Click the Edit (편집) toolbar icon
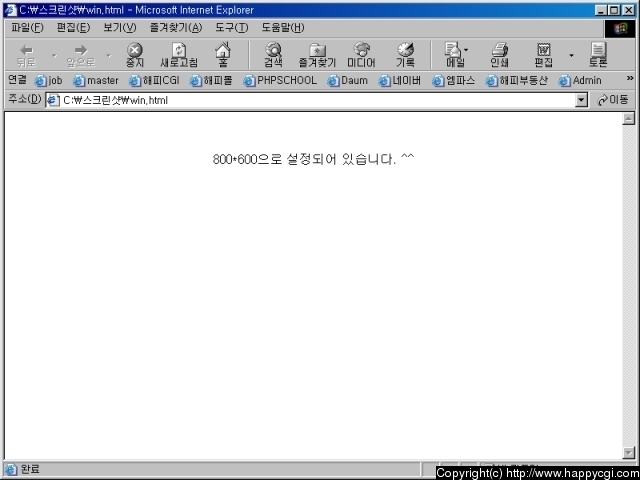This screenshot has width=640, height=480. coord(544,49)
